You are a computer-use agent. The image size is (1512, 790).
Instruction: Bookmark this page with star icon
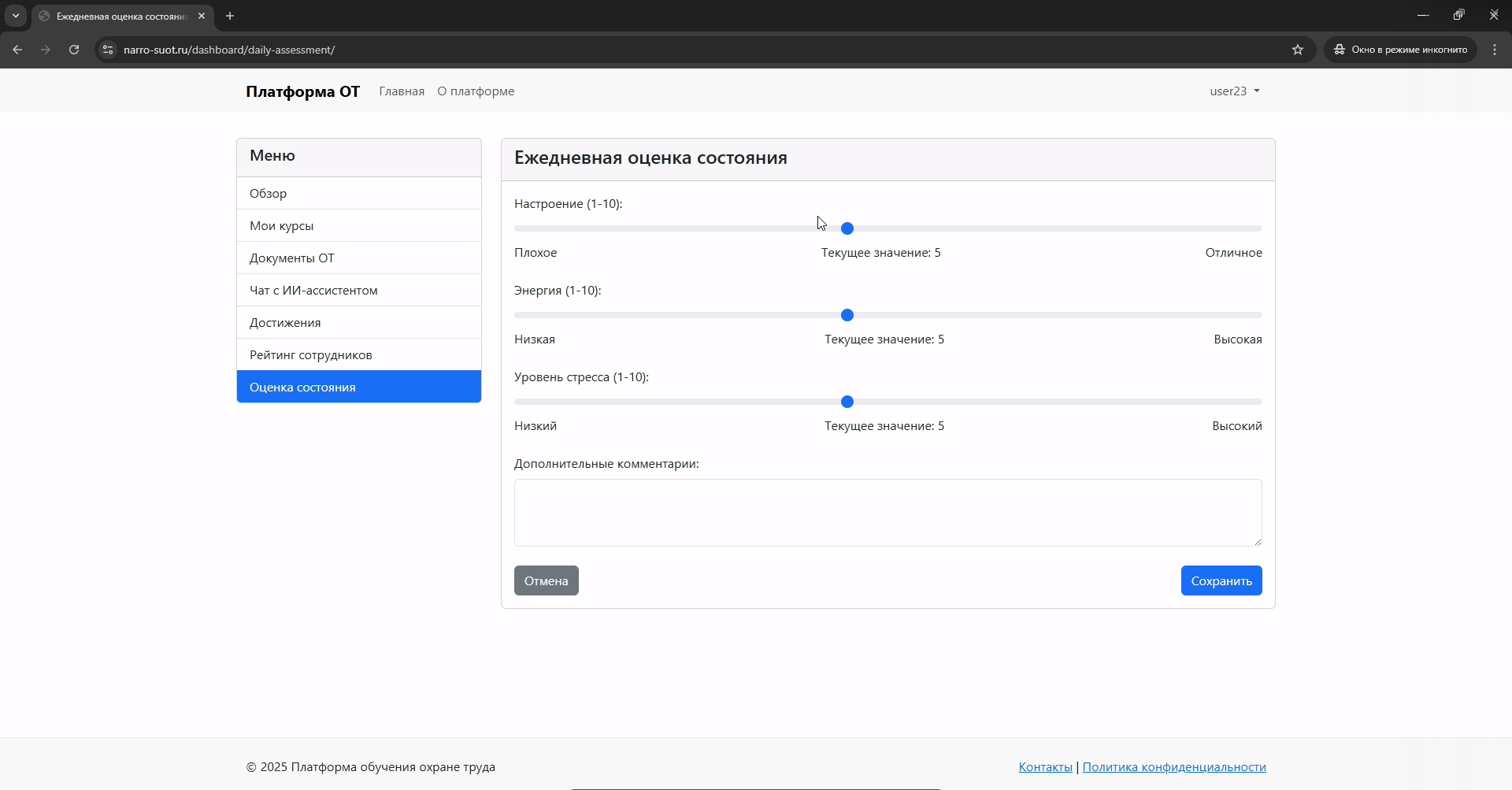tap(1298, 50)
